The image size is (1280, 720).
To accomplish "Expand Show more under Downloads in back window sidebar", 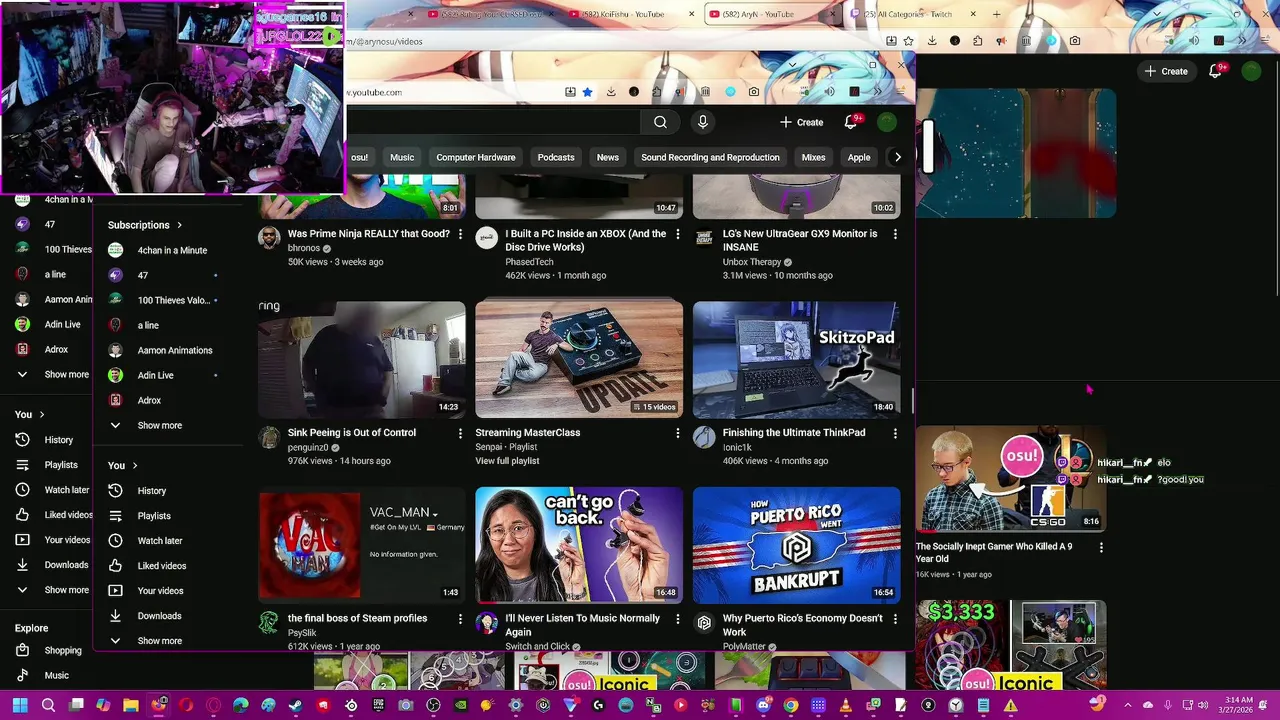I will [x=52, y=590].
